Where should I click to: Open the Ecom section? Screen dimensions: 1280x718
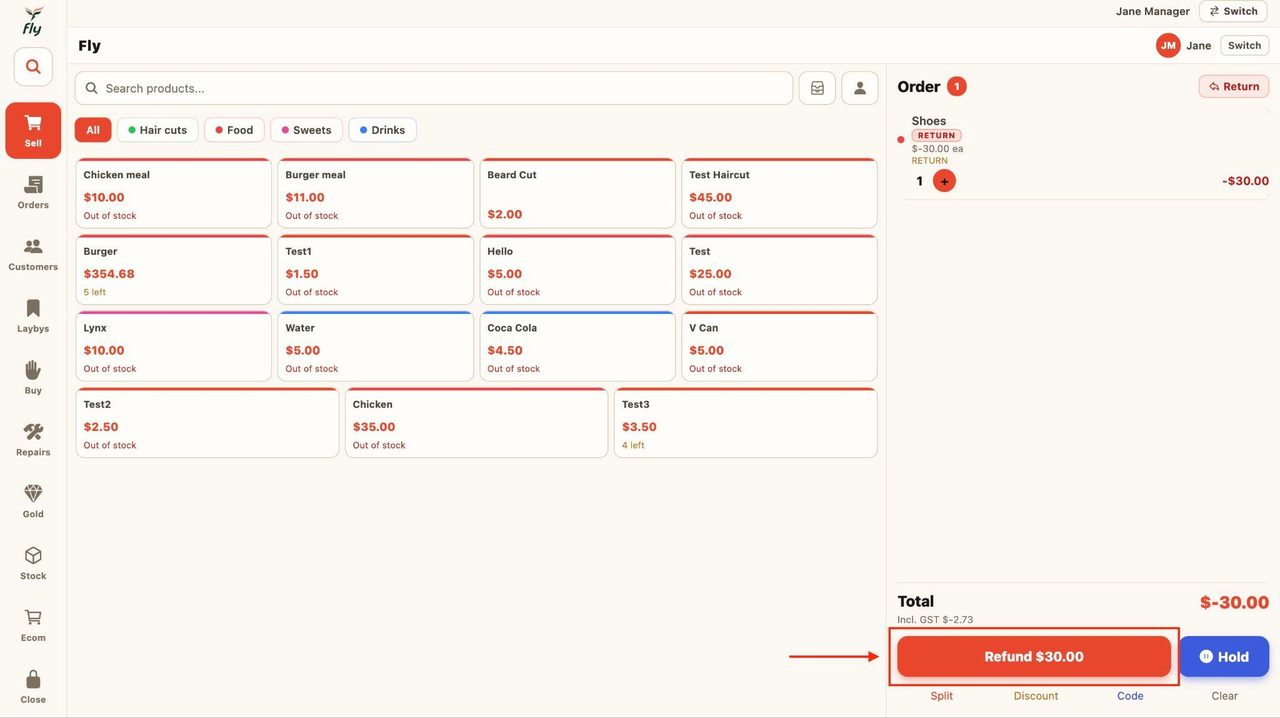pos(33,626)
